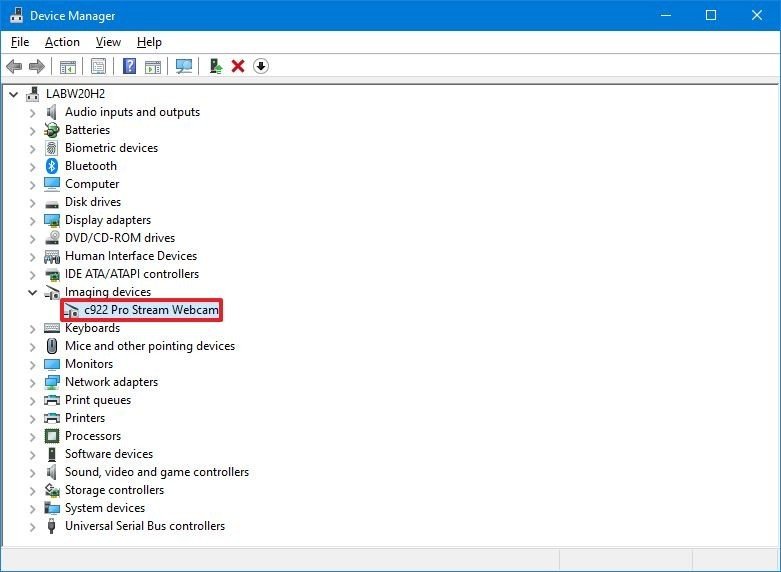Click the Forward arrow toolbar icon
781x572 pixels.
(37, 66)
